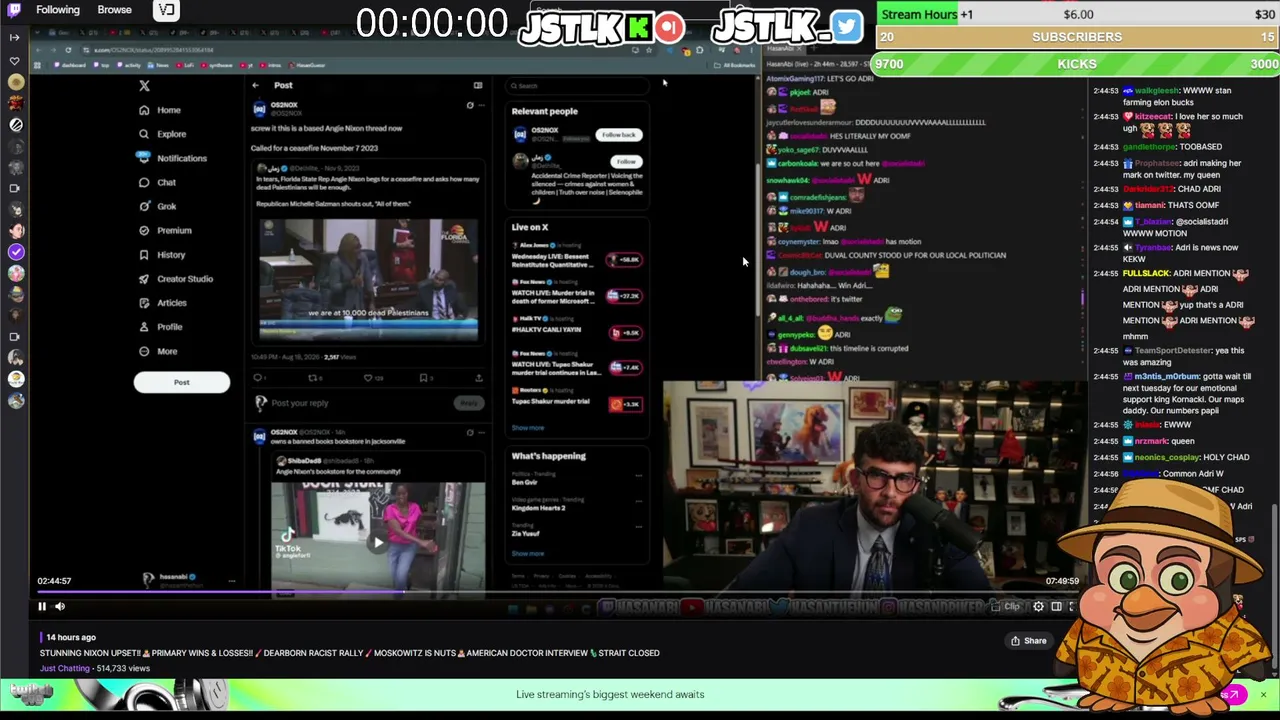Viewport: 1280px width, 720px height.
Task: Open the Grok icon on the ceasefire post
Action: pyautogui.click(x=470, y=105)
